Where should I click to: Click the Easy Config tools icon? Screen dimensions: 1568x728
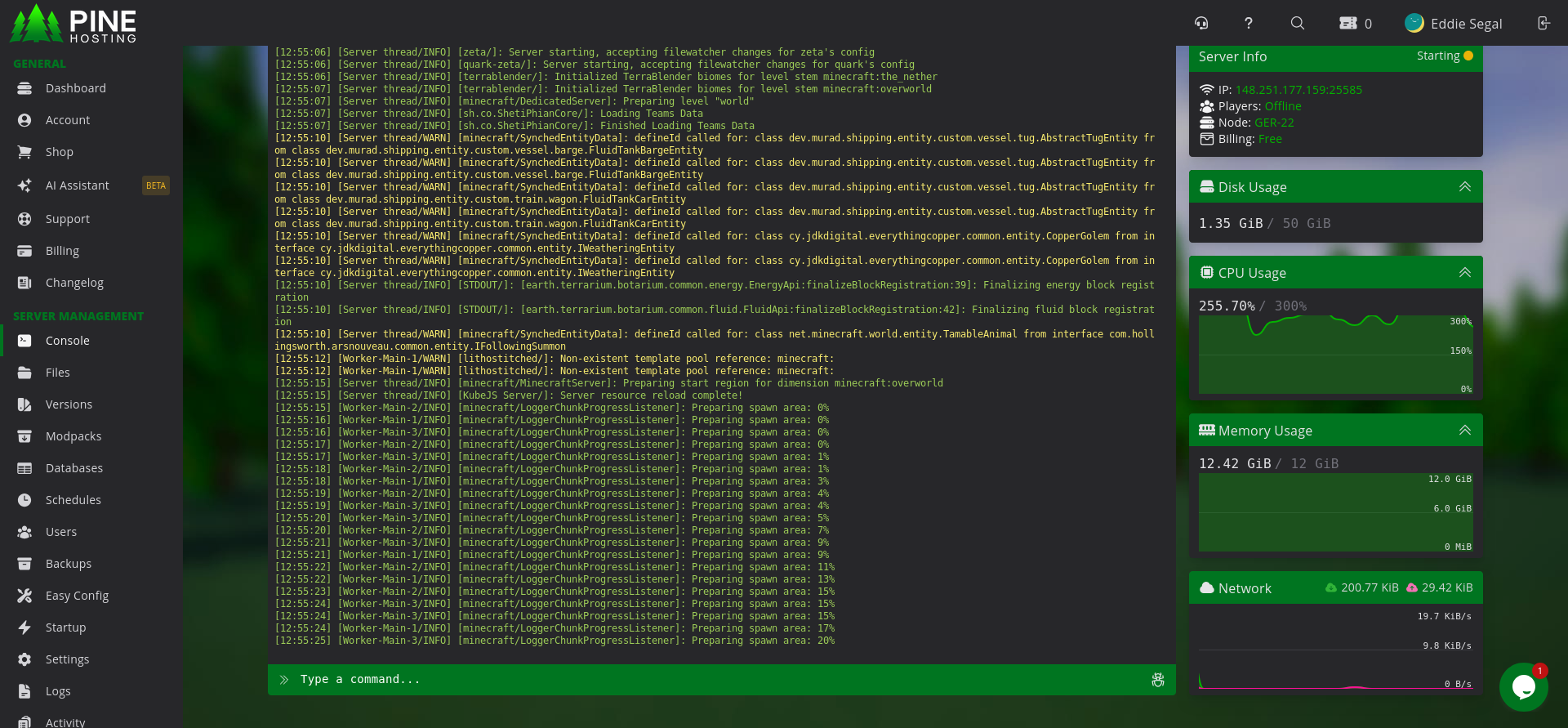[24, 596]
